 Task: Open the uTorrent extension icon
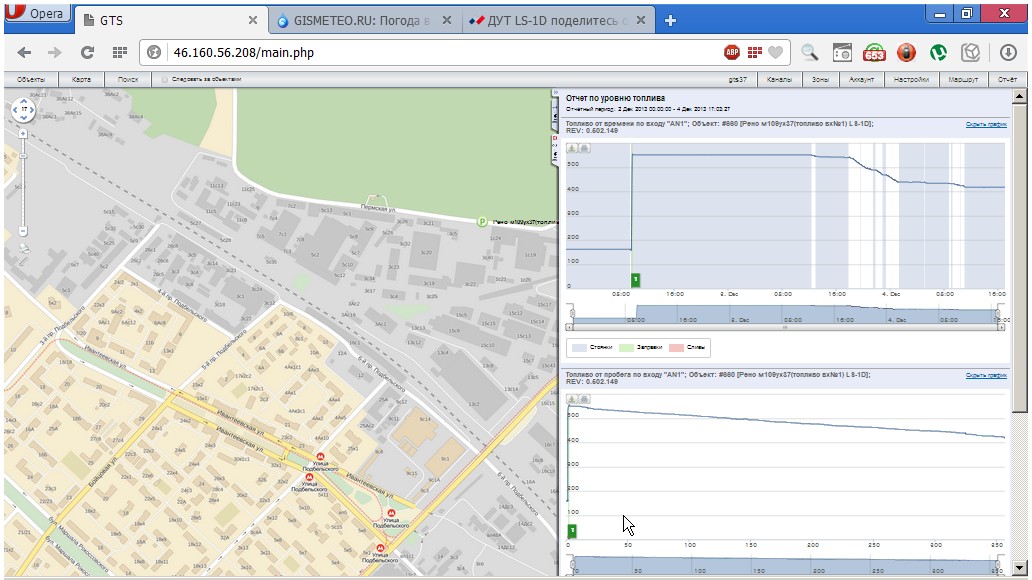938,52
